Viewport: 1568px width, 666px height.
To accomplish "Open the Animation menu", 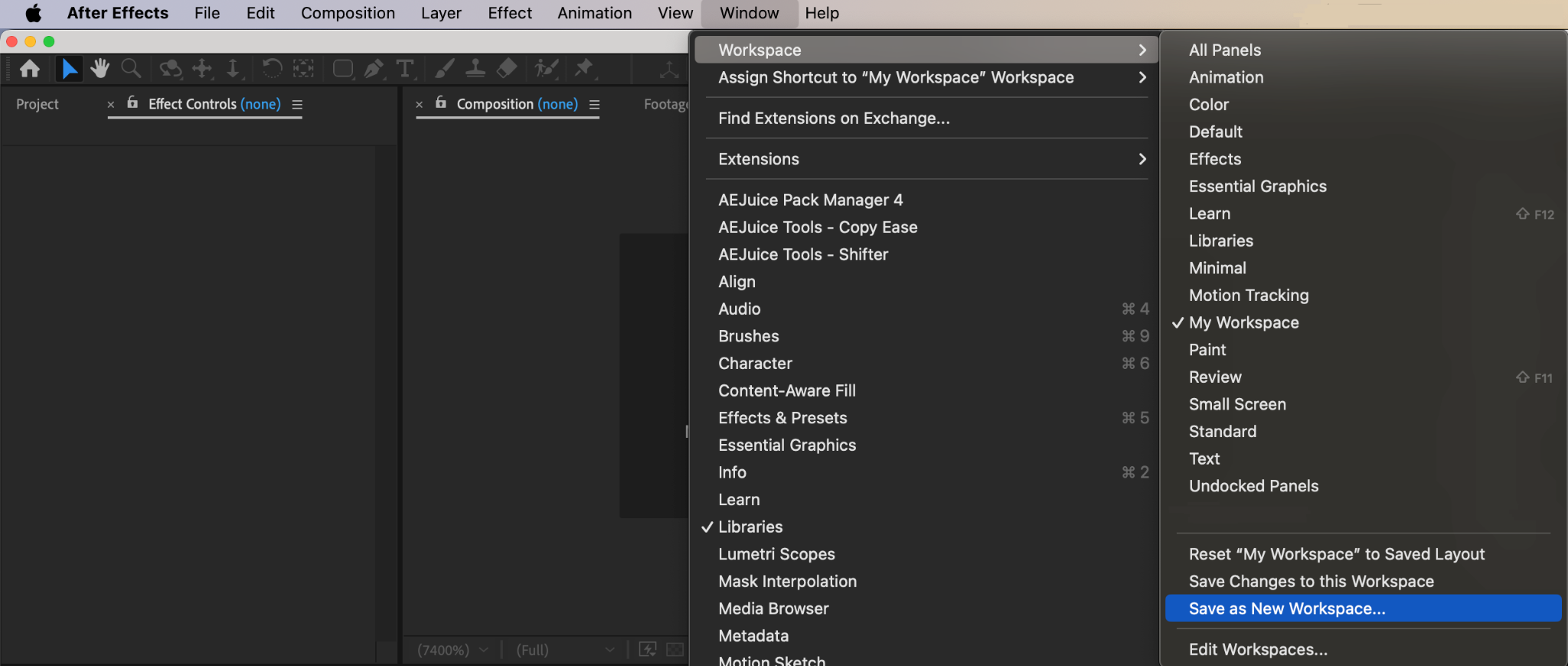I will tap(595, 13).
